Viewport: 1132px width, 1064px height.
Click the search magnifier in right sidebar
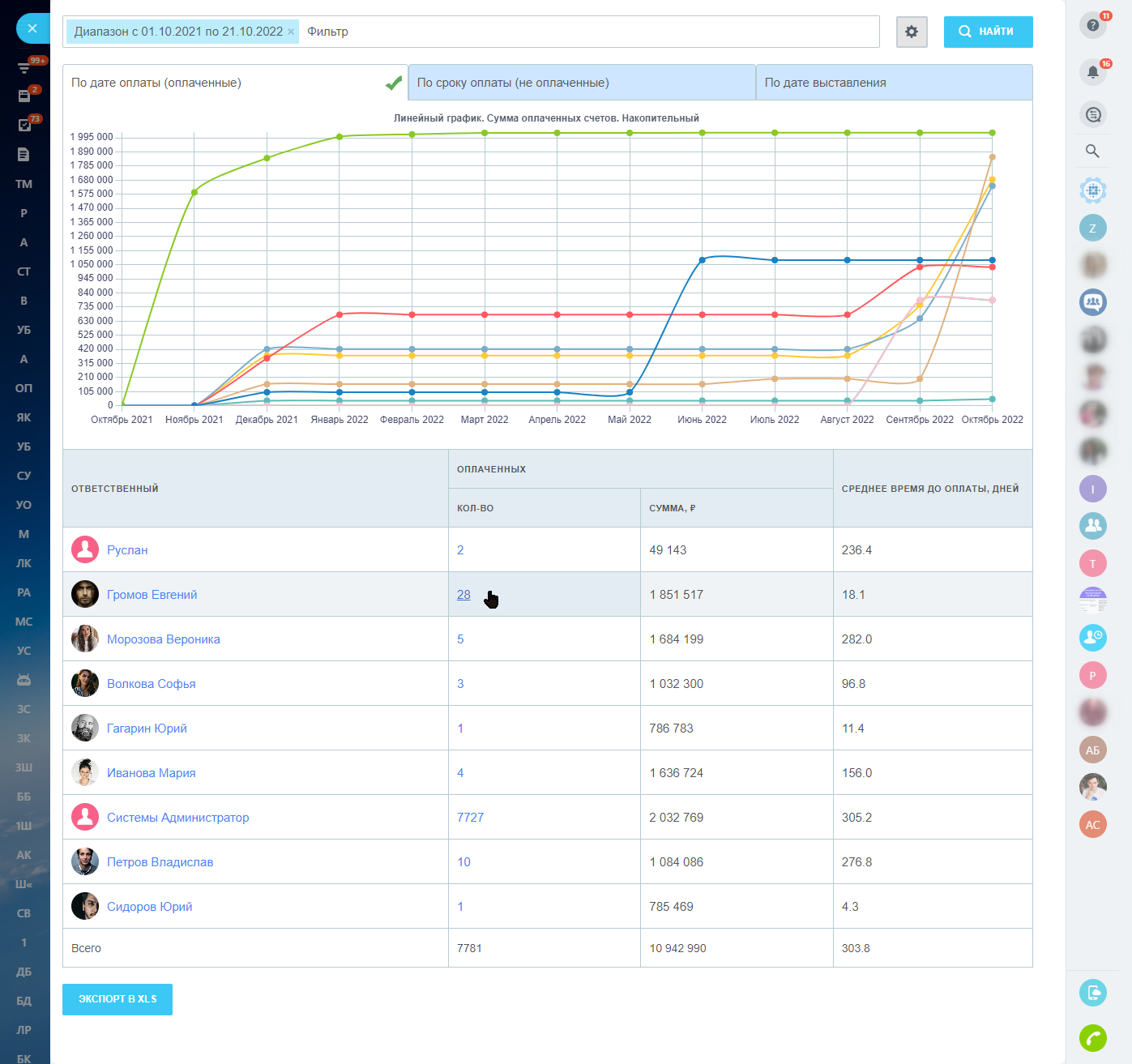pos(1092,151)
